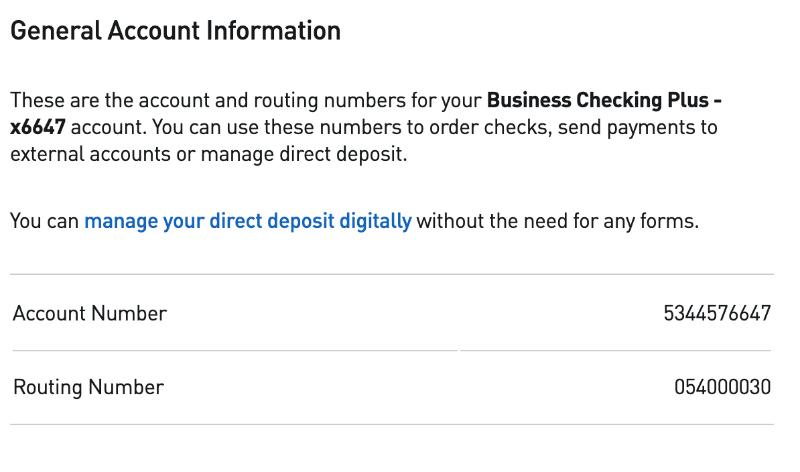Click the divider line below the Routing Number row
The image size is (800, 472).
pyautogui.click(x=392, y=424)
